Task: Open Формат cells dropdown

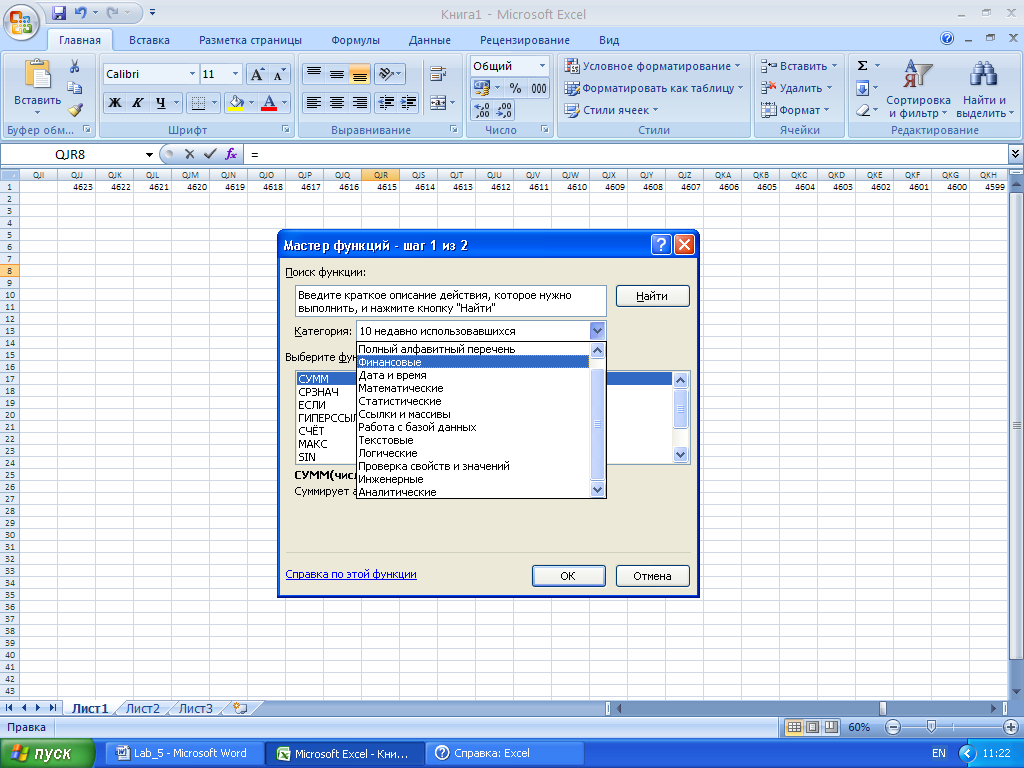Action: coord(795,110)
